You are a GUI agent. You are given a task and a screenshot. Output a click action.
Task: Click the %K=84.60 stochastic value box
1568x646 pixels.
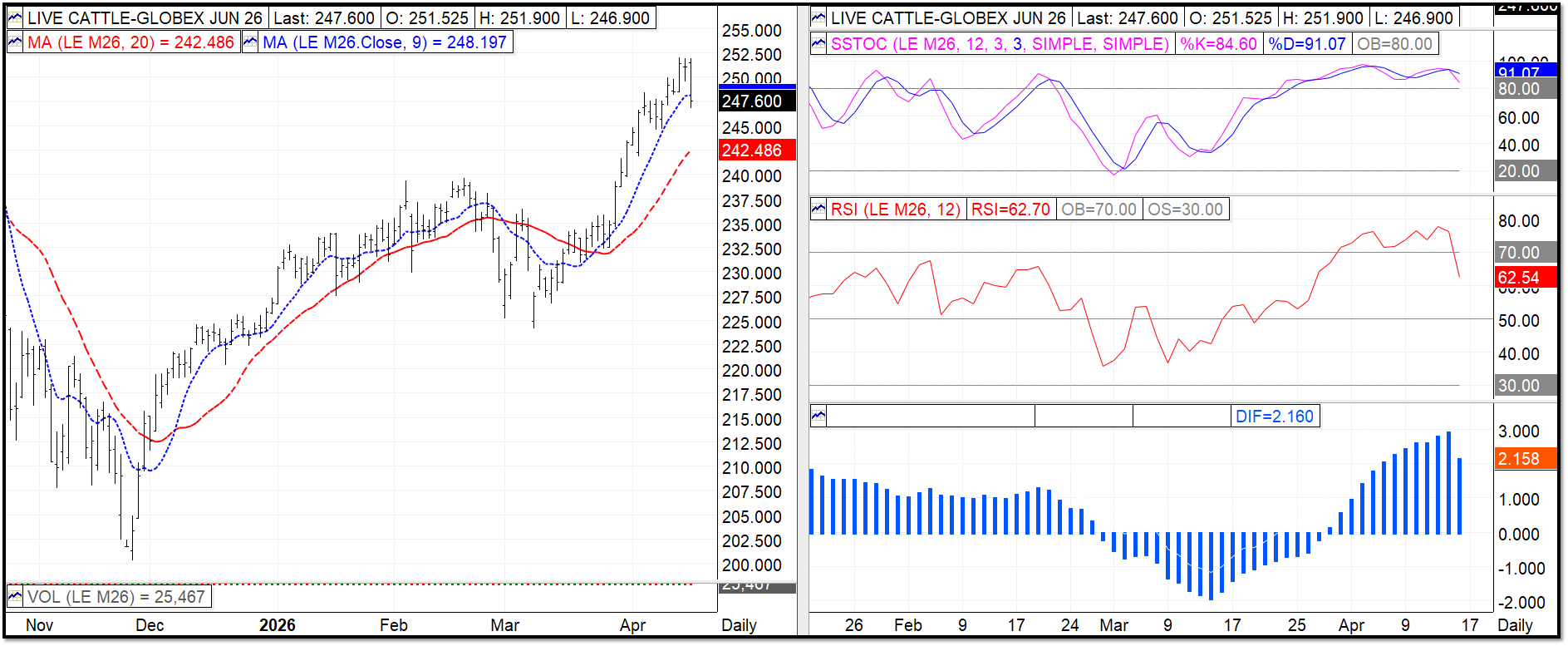(x=1219, y=44)
